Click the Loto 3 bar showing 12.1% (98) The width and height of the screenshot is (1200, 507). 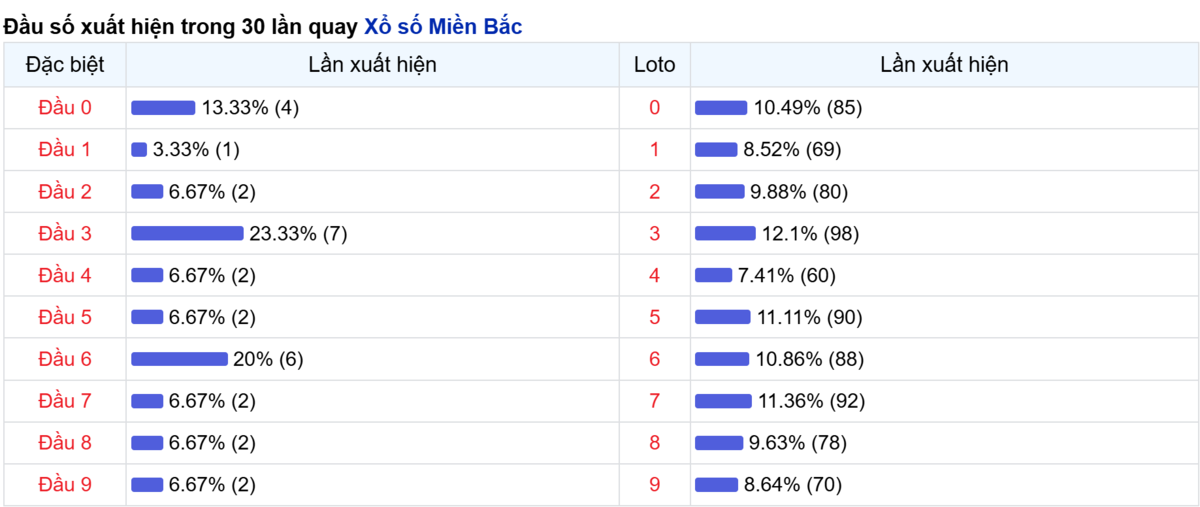(x=725, y=233)
